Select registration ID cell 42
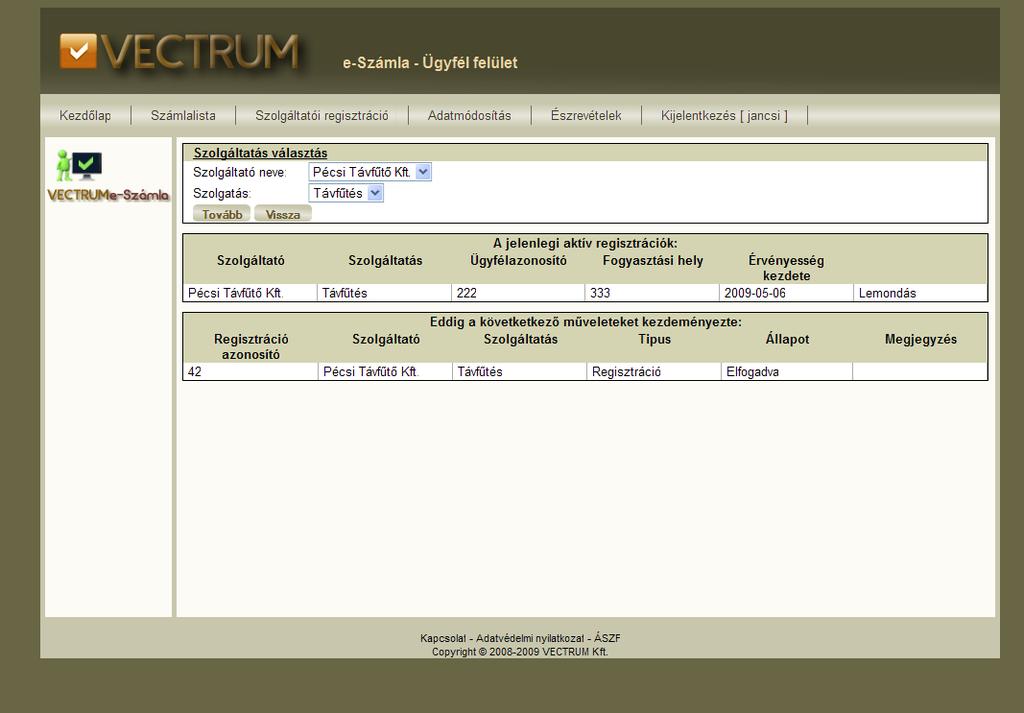The width and height of the screenshot is (1024, 713). coord(250,372)
